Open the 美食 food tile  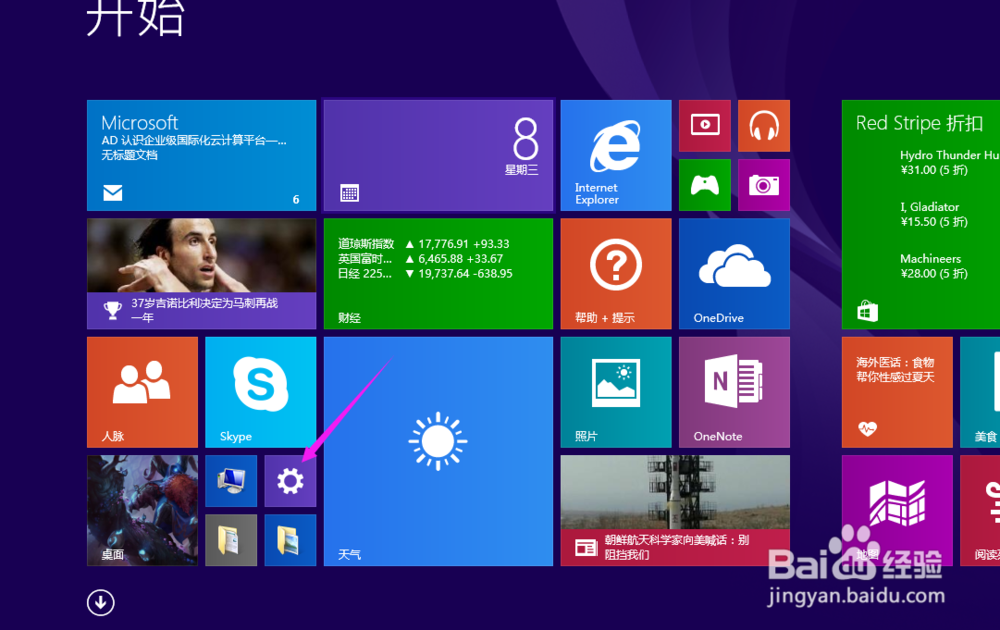(x=980, y=392)
